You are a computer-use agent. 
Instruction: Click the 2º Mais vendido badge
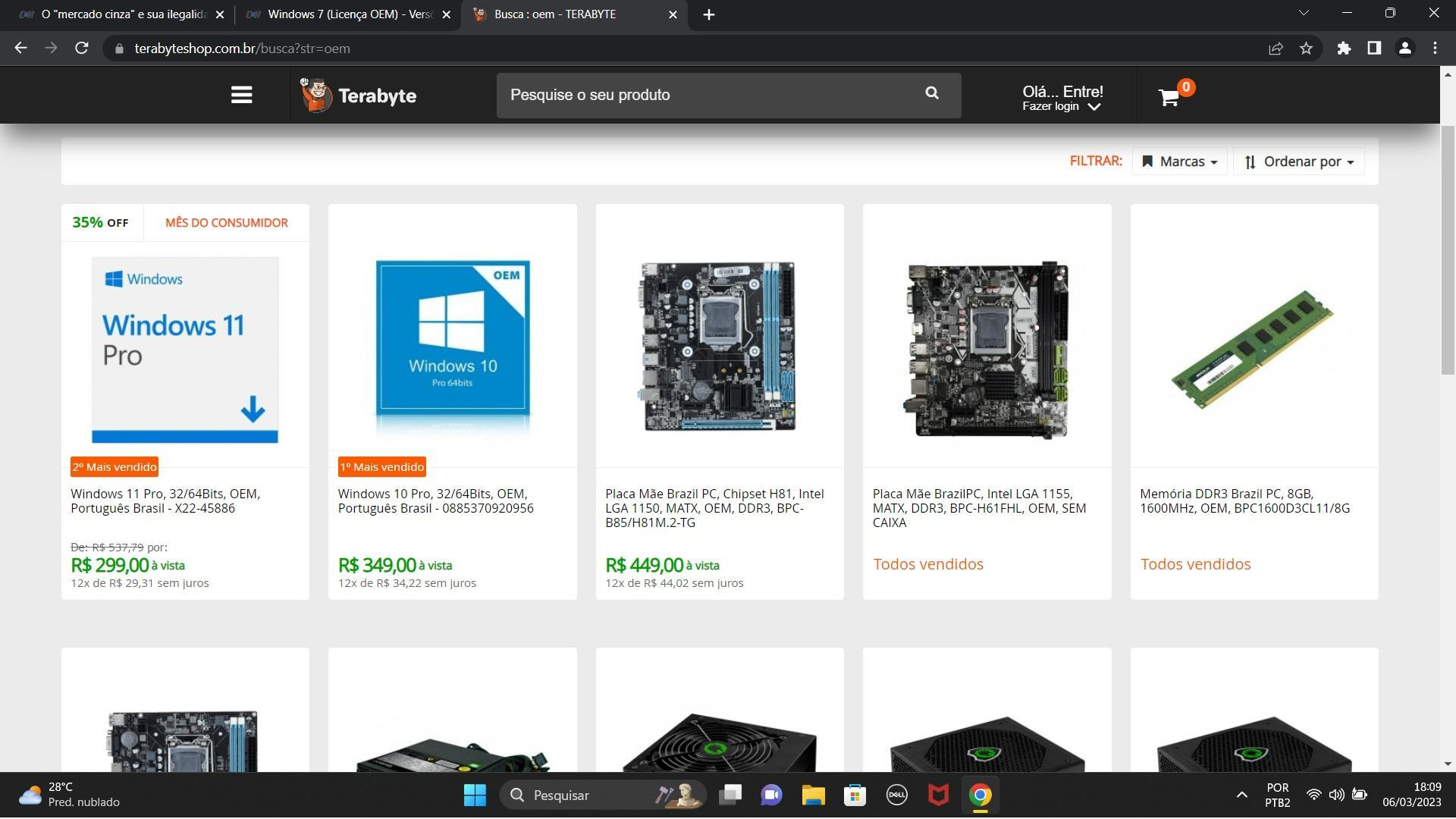point(115,466)
